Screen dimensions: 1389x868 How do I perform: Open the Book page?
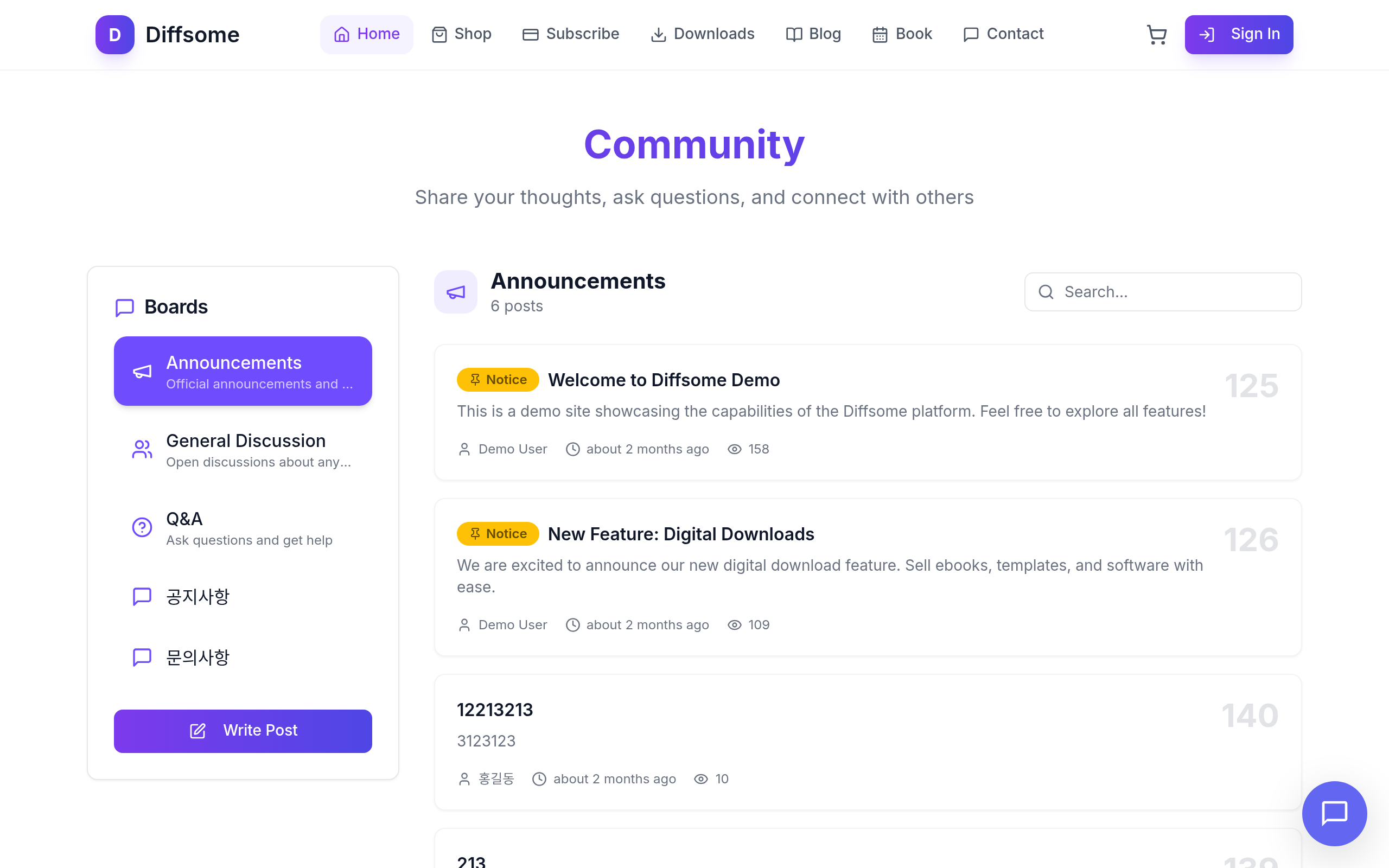tap(902, 34)
